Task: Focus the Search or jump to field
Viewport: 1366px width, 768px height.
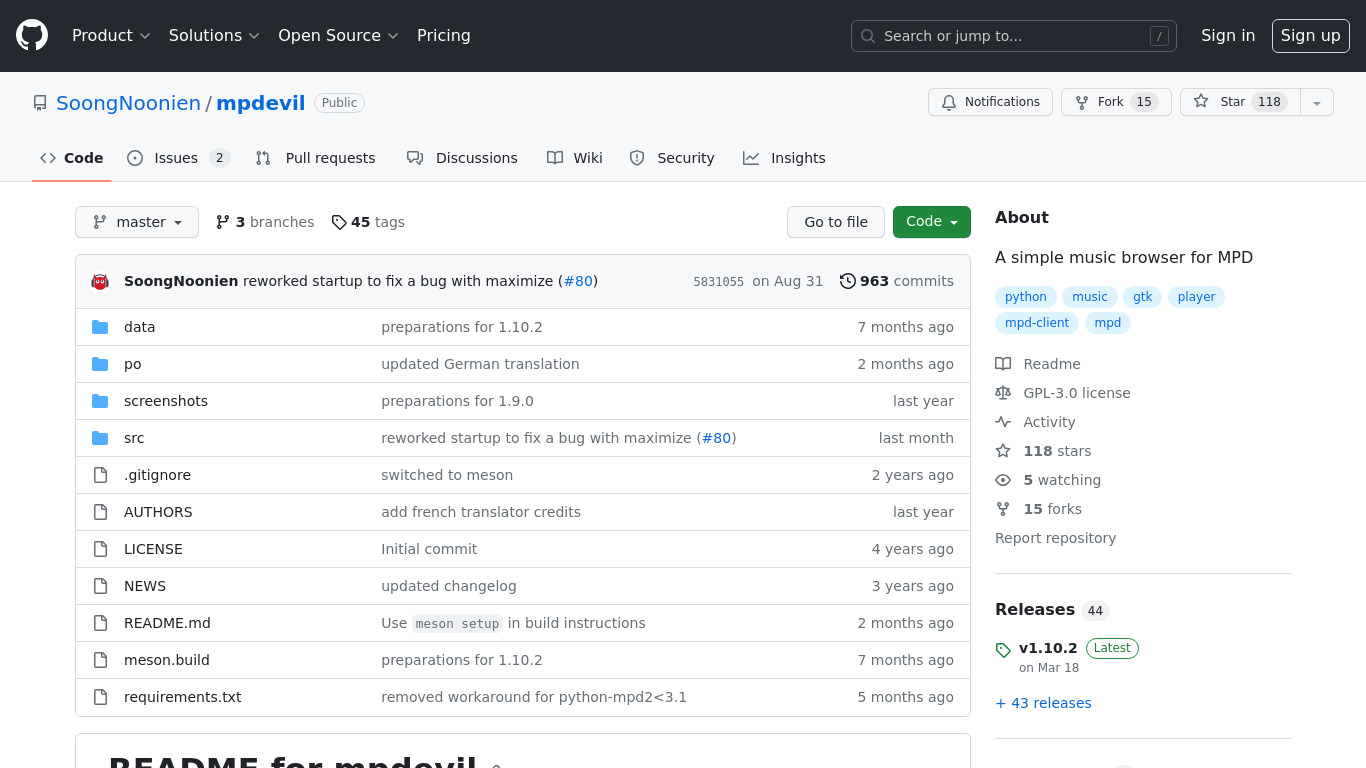Action: point(1014,36)
